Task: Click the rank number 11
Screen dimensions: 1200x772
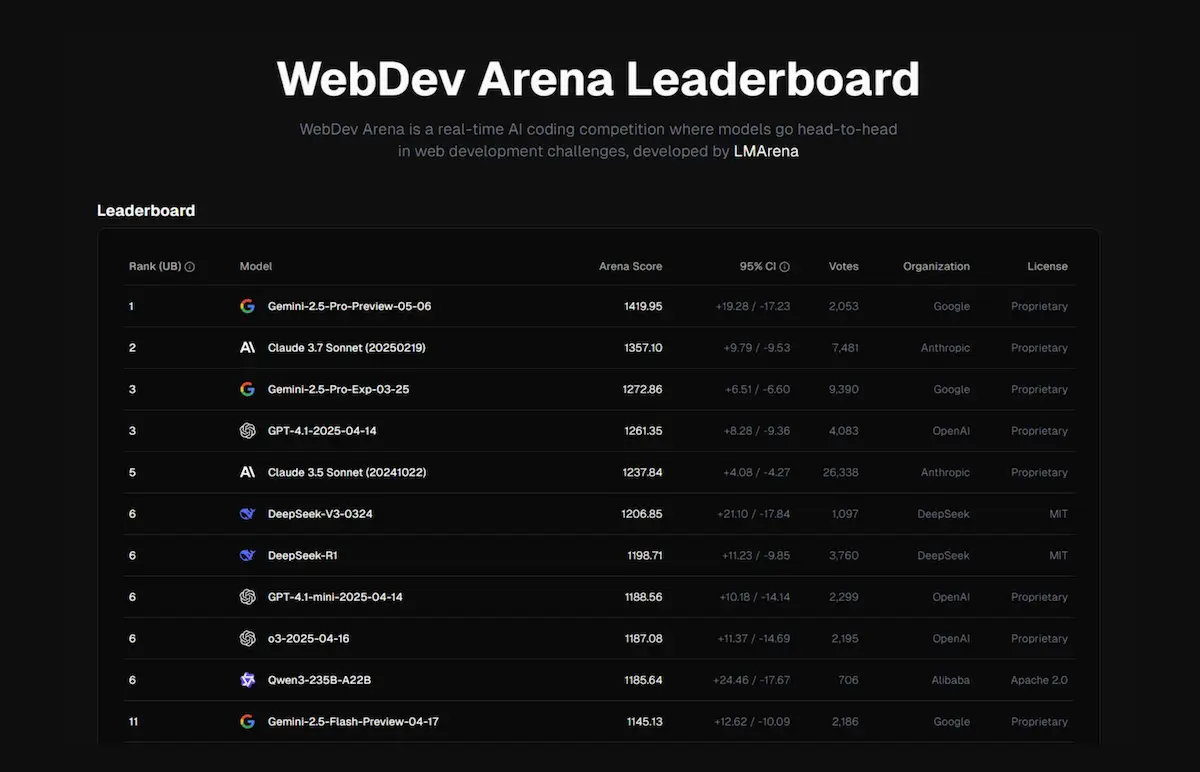Action: [x=133, y=721]
